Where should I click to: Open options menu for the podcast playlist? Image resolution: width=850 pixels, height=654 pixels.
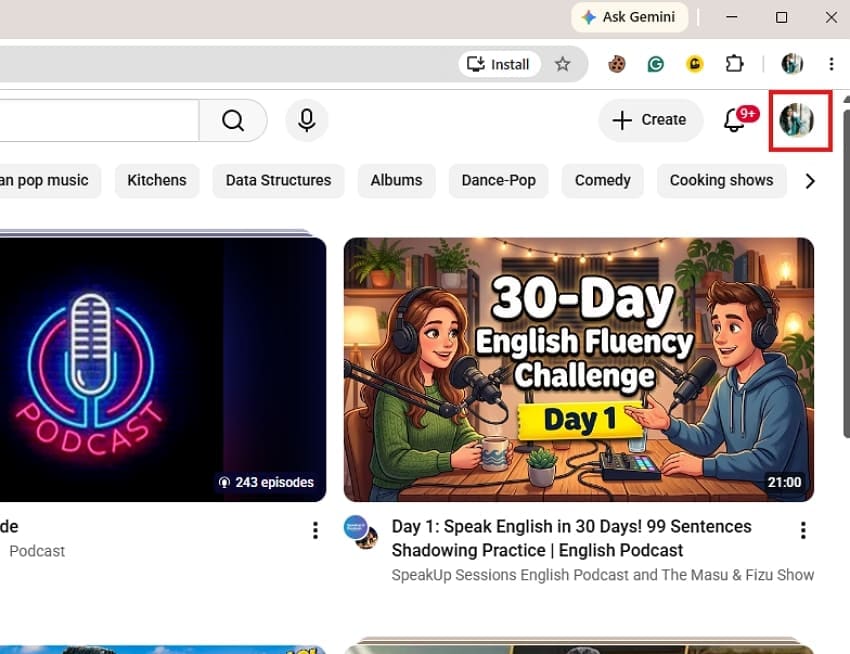coord(315,530)
